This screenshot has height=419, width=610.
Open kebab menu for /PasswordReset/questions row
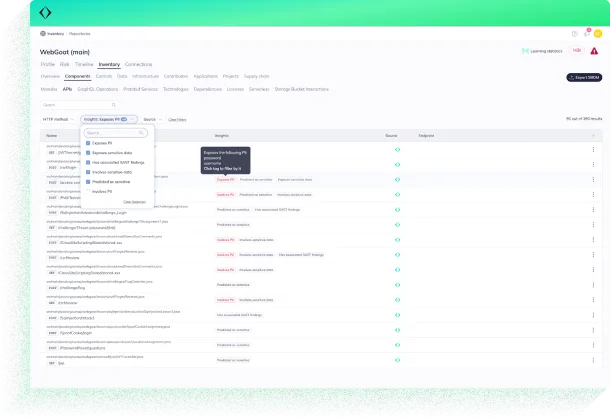593,345
